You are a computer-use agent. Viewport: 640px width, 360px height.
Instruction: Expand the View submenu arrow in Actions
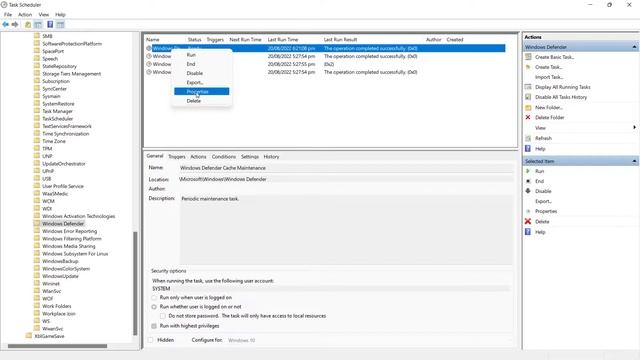pos(634,128)
